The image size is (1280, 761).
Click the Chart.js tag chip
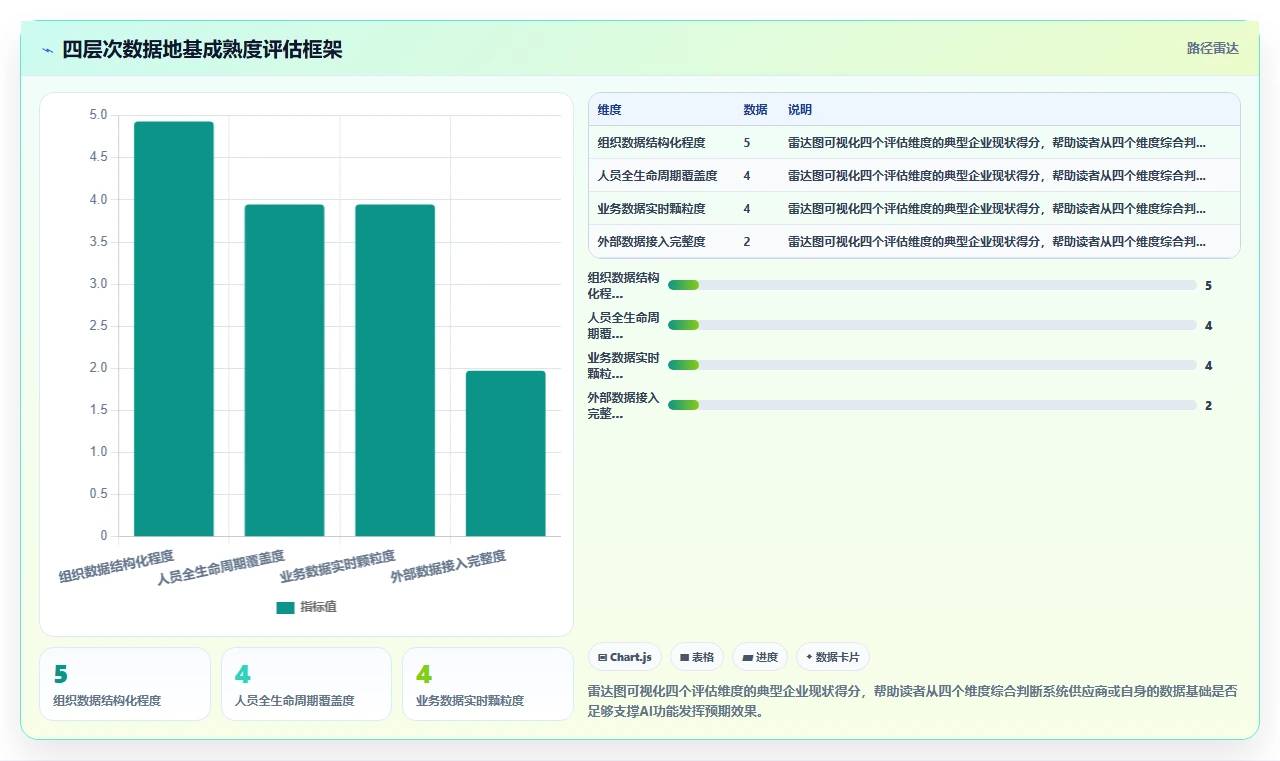coord(624,657)
